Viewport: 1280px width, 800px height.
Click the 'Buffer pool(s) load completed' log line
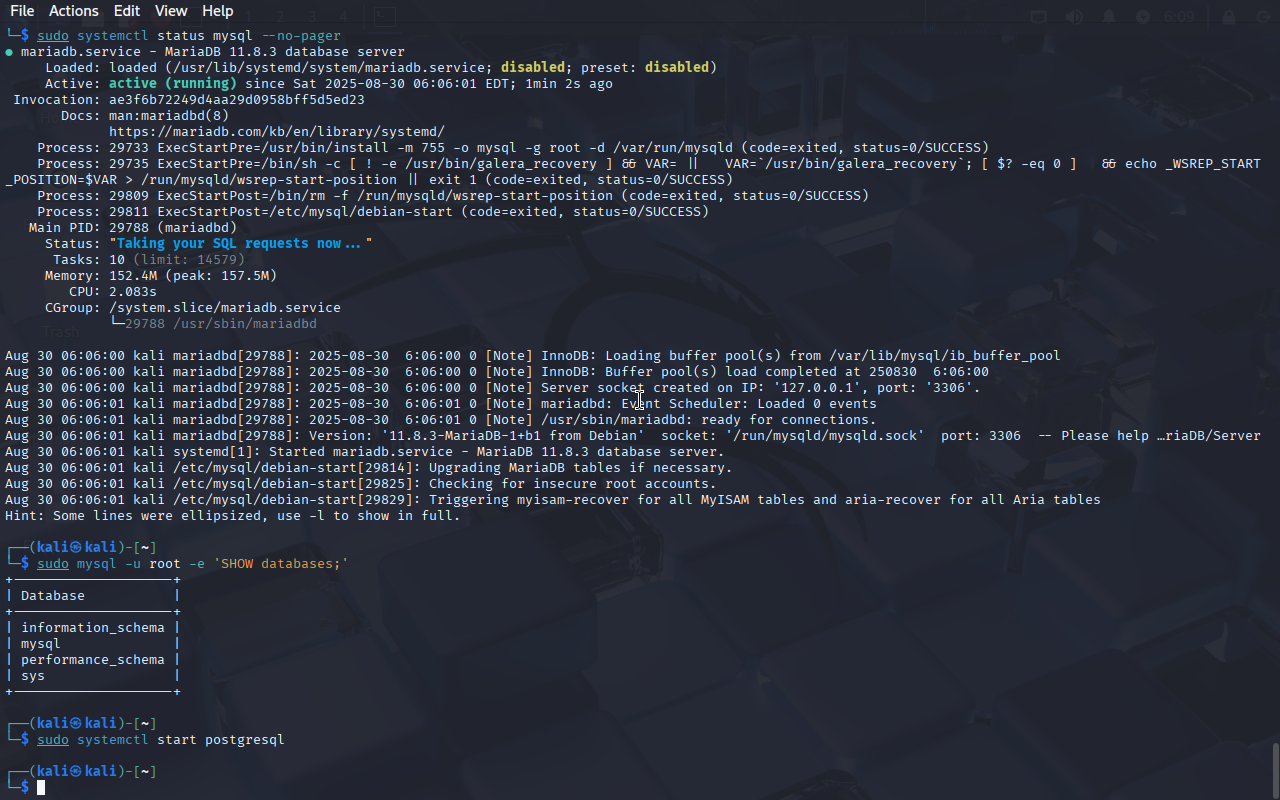[497, 371]
